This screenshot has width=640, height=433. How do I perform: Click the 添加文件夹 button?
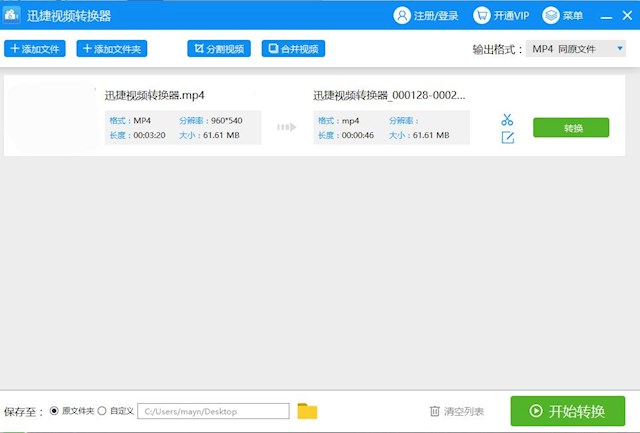coord(111,49)
